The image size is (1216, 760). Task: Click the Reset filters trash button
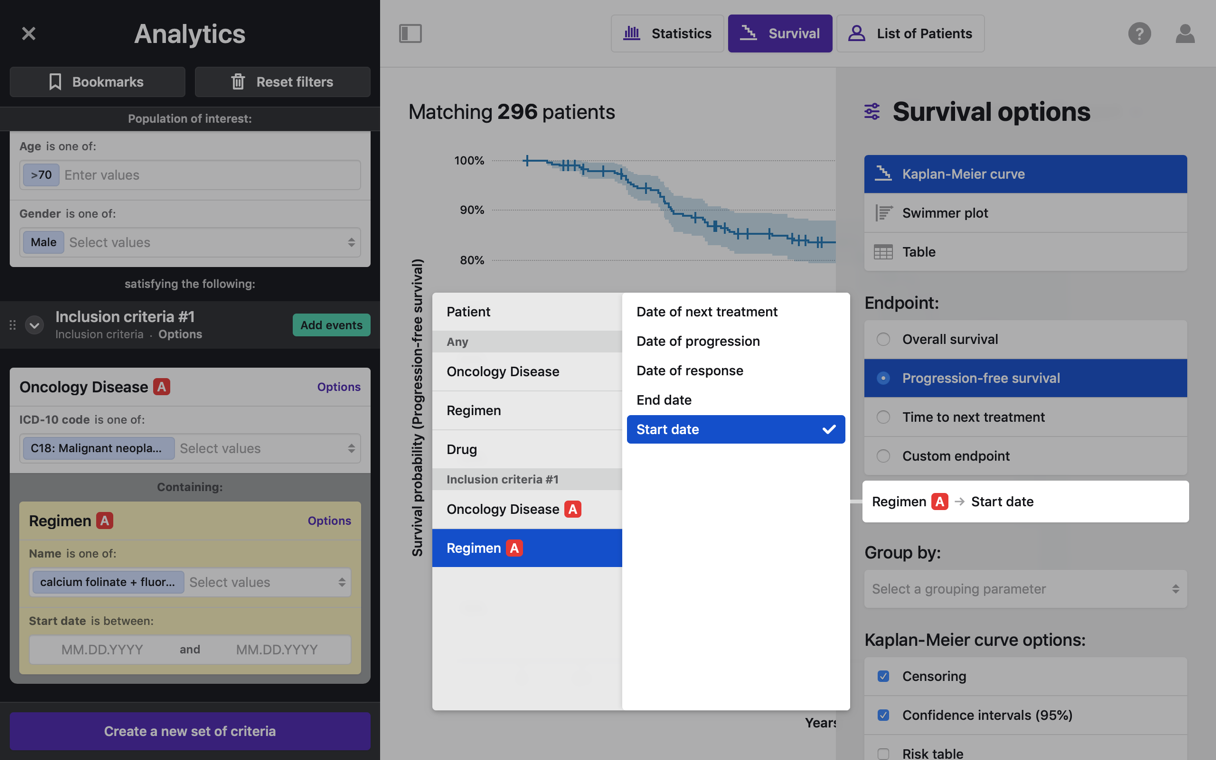click(282, 82)
